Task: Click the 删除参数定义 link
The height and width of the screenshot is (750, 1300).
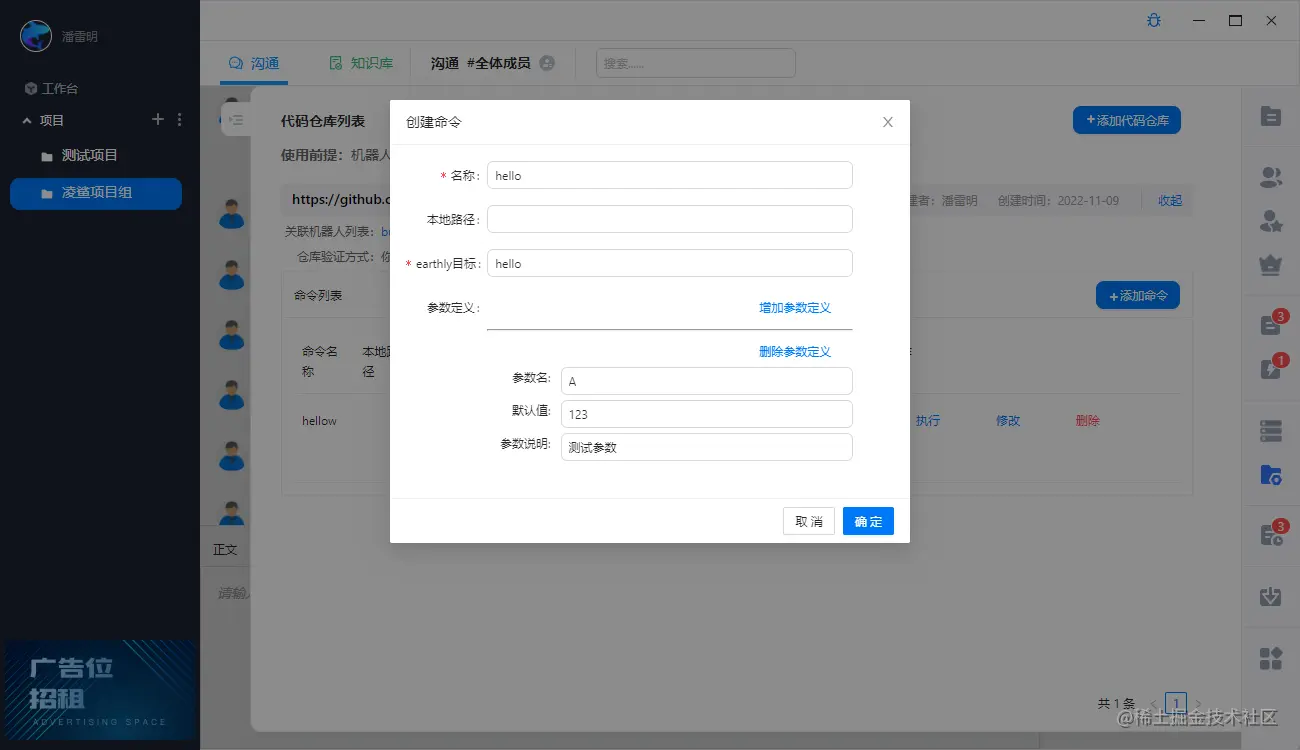Action: [795, 352]
